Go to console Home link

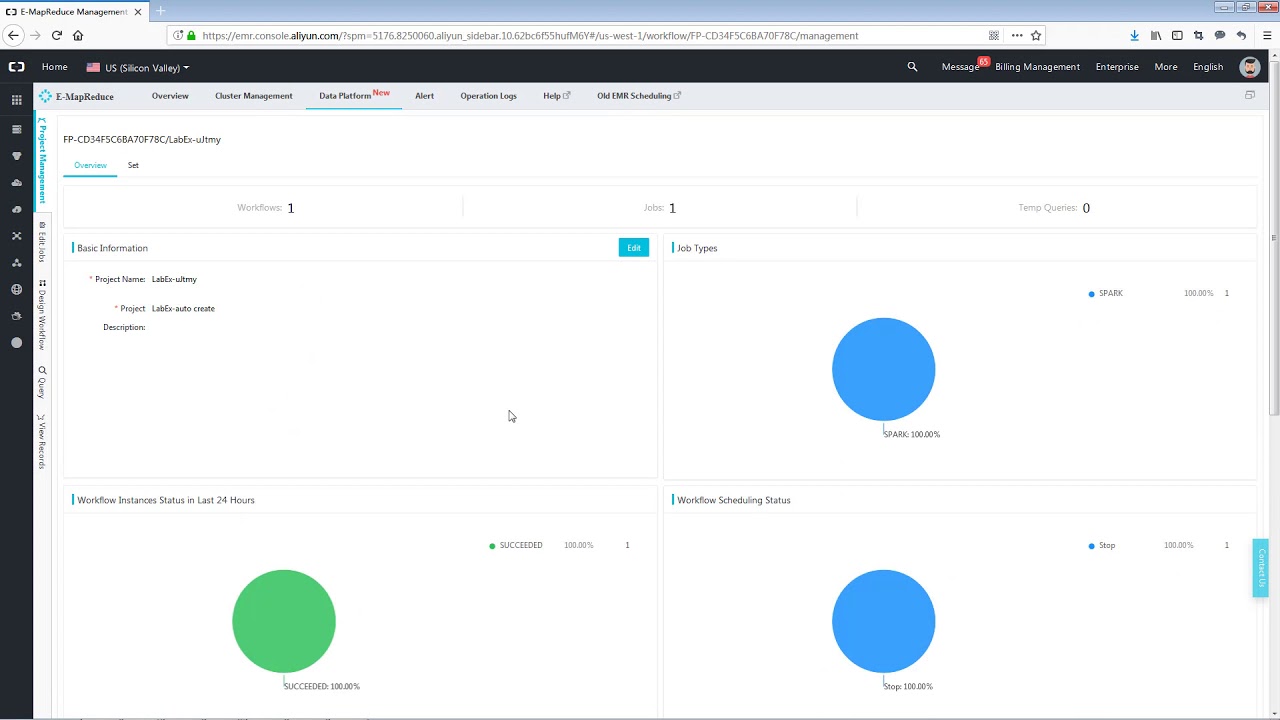[x=55, y=67]
